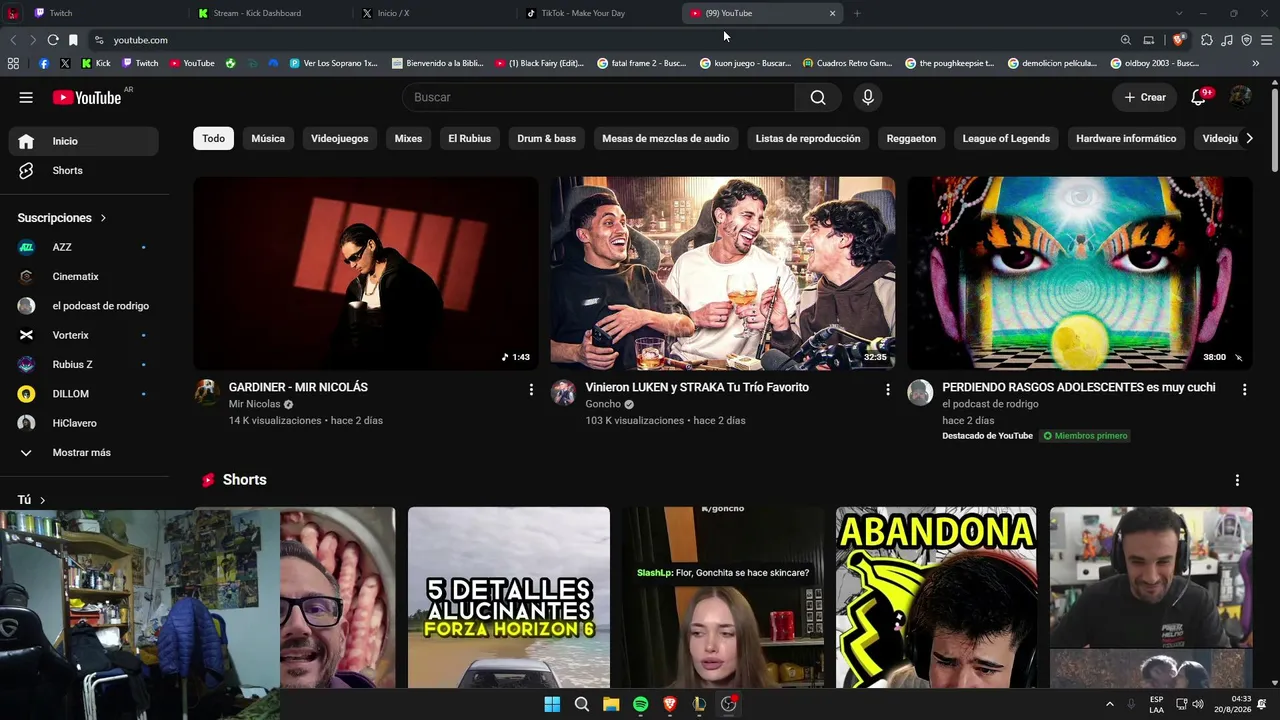Open the browser zoom magnifier icon

(1125, 40)
